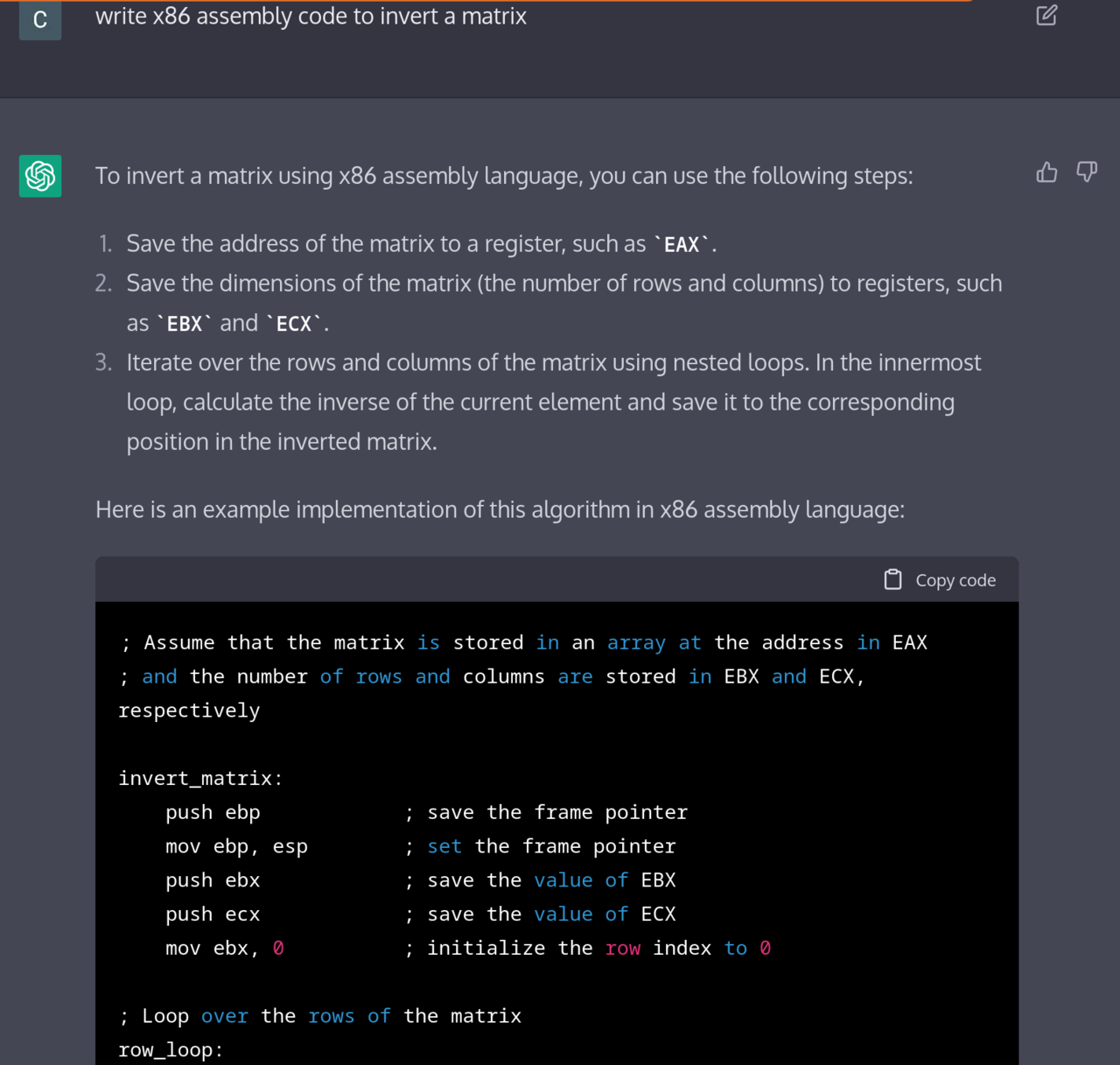Click the first comment line 'Assume that the matrix'
1120x1065 pixels.
[x=522, y=643]
